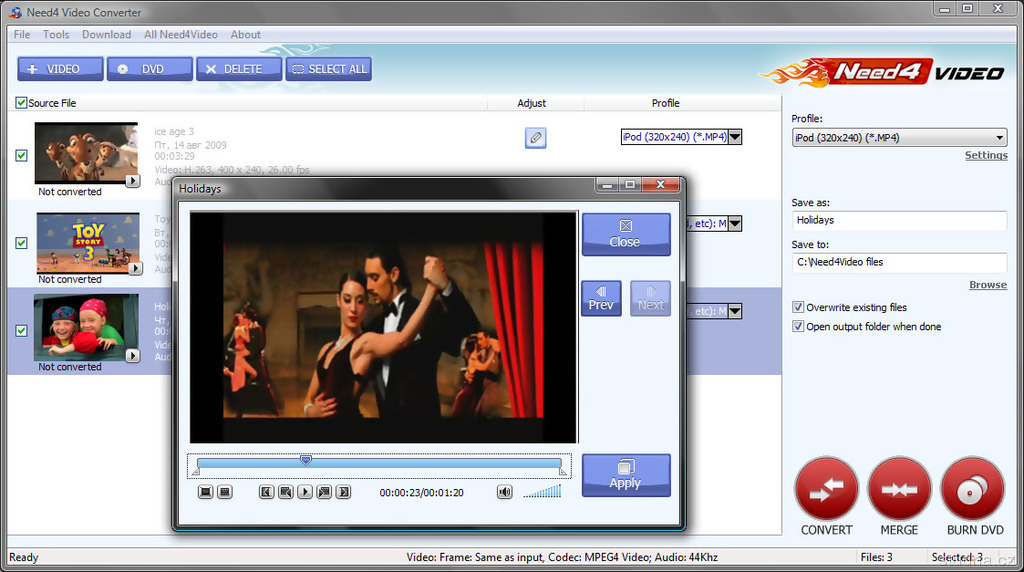Screen dimensions: 1024x572
Task: Click the preview timeline position handle
Action: 306,460
